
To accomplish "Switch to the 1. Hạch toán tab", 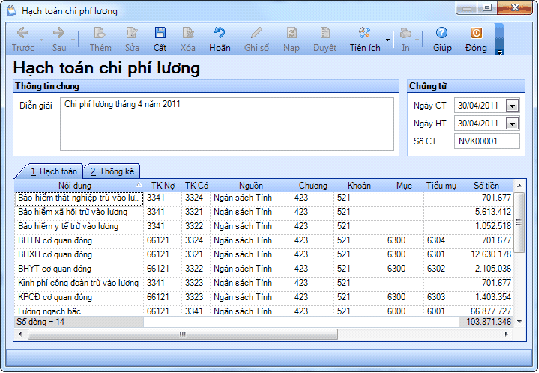I will click(52, 171).
